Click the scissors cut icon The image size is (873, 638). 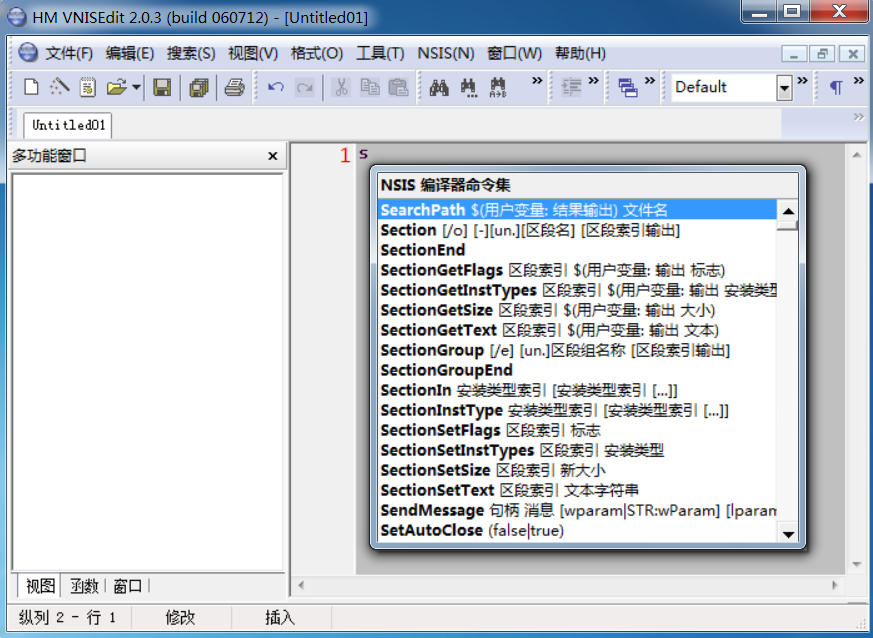click(341, 87)
